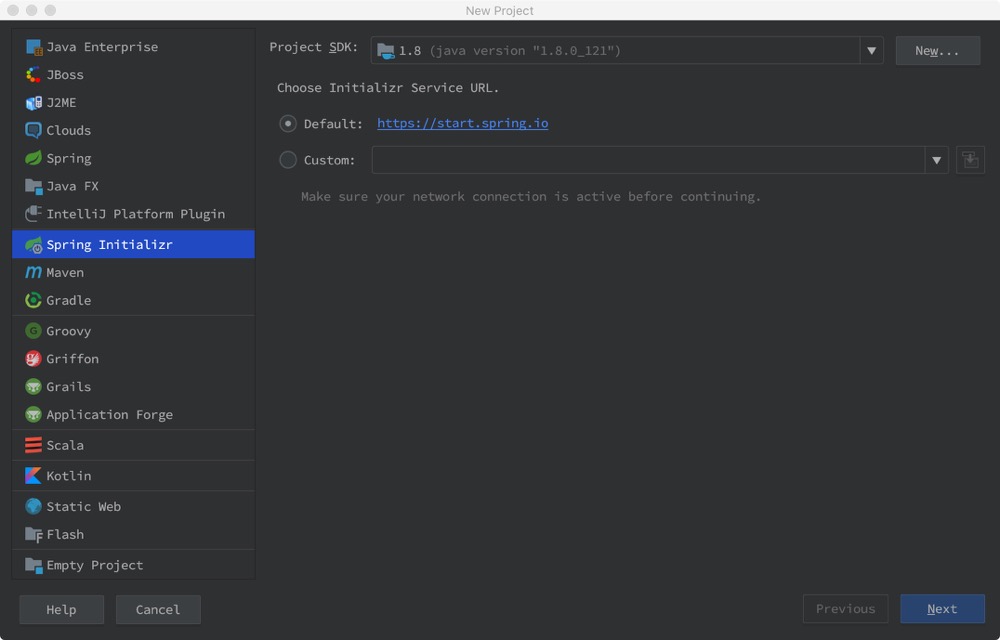Click the Grails icon
Screen dimensions: 1000x640
pos(34,387)
